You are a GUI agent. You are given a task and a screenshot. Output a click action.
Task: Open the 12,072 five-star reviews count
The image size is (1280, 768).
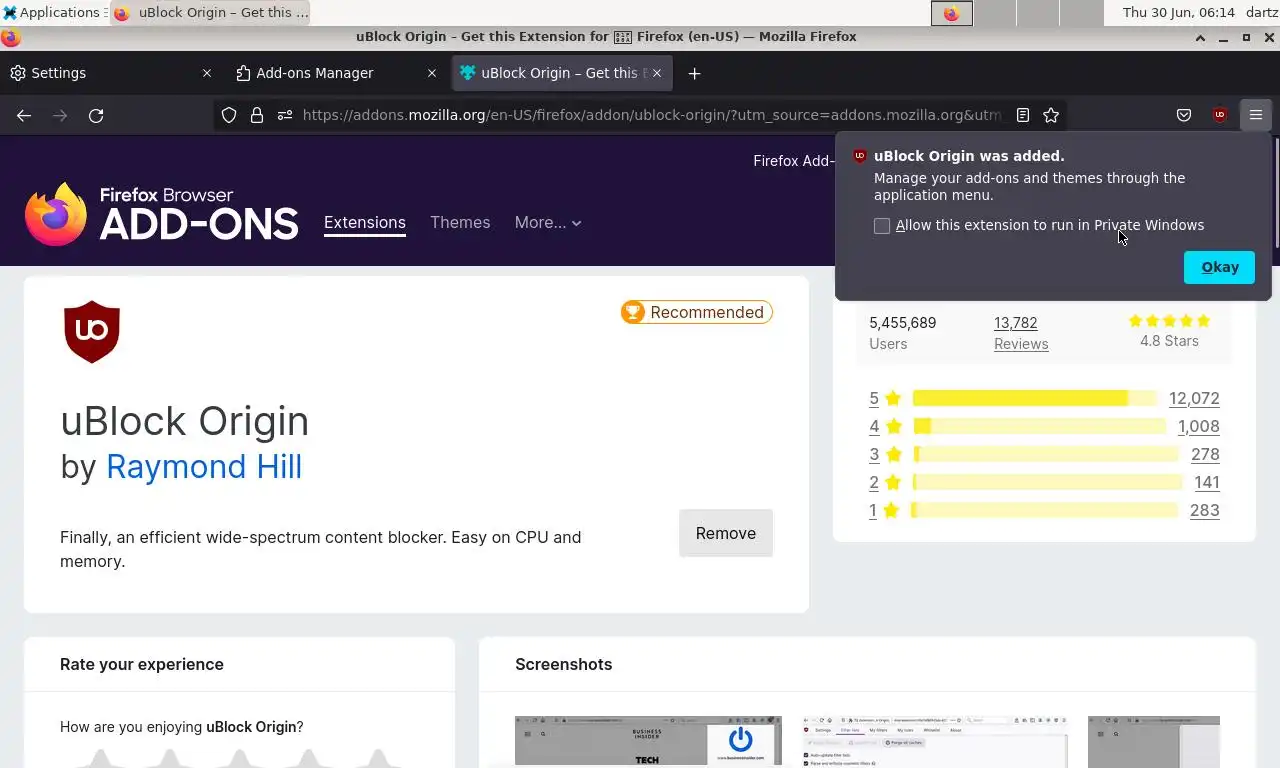pos(1194,398)
